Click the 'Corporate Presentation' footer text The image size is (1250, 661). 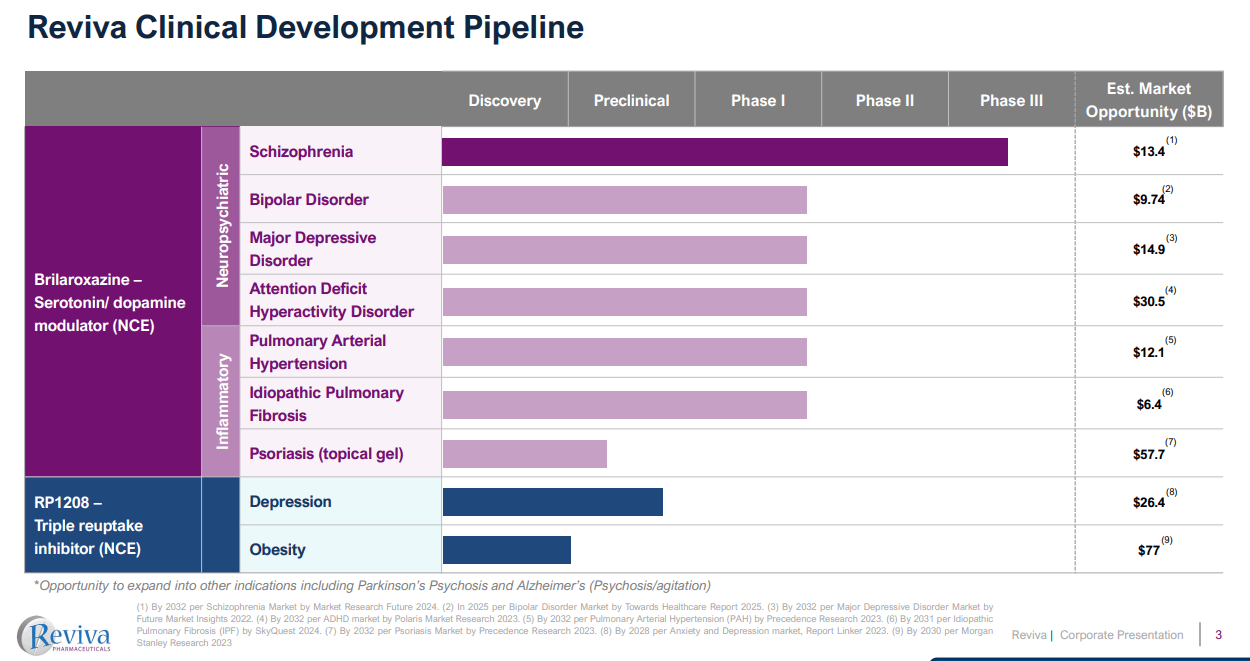(1122, 635)
